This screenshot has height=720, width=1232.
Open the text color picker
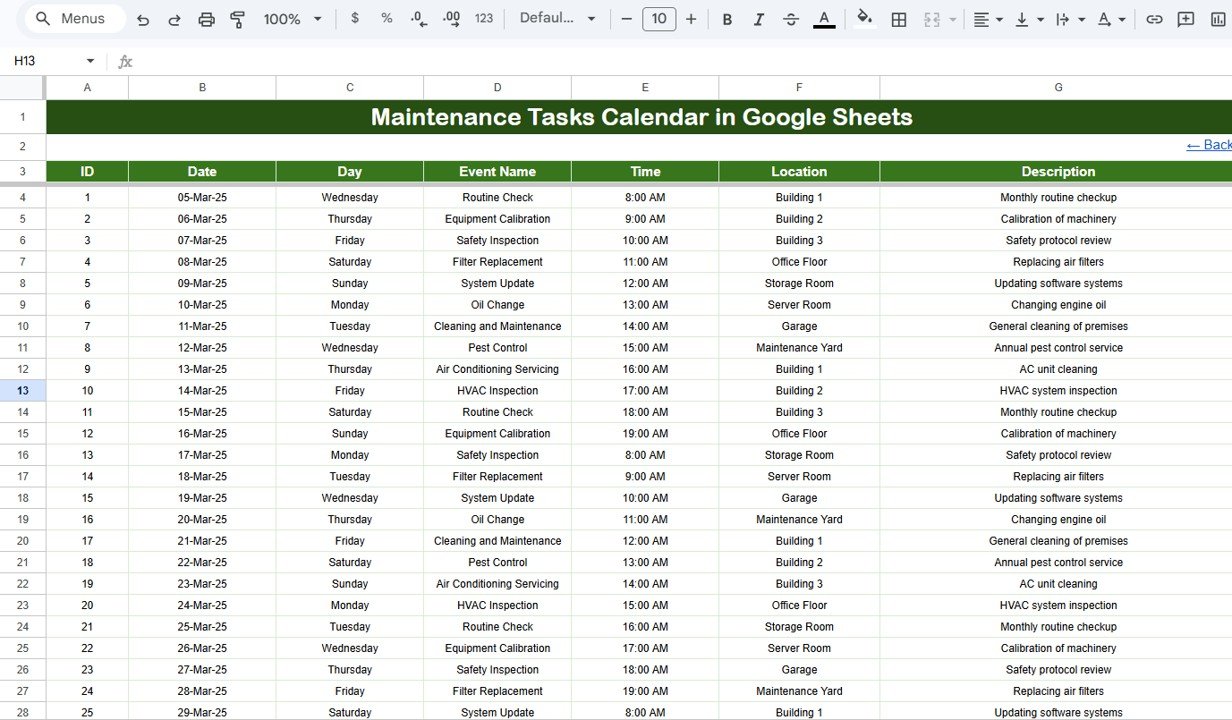click(x=824, y=19)
